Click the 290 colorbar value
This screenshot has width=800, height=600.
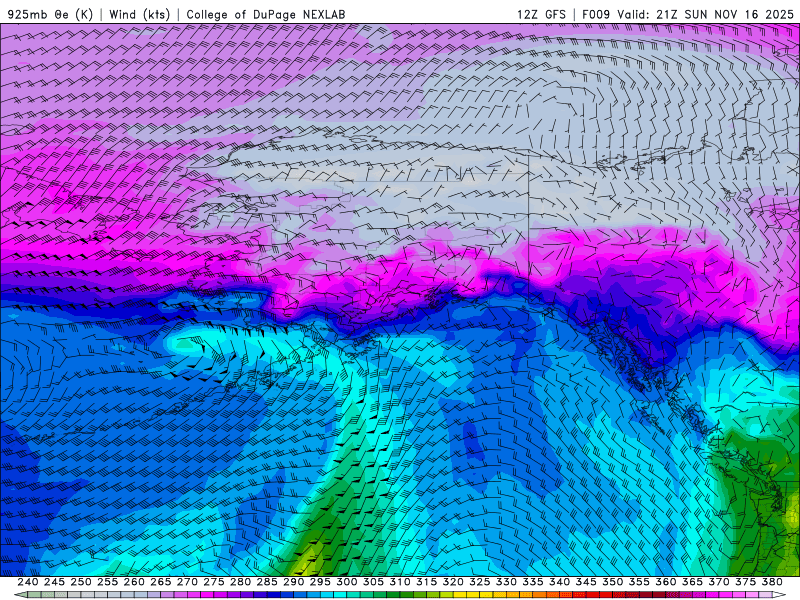coord(293,582)
